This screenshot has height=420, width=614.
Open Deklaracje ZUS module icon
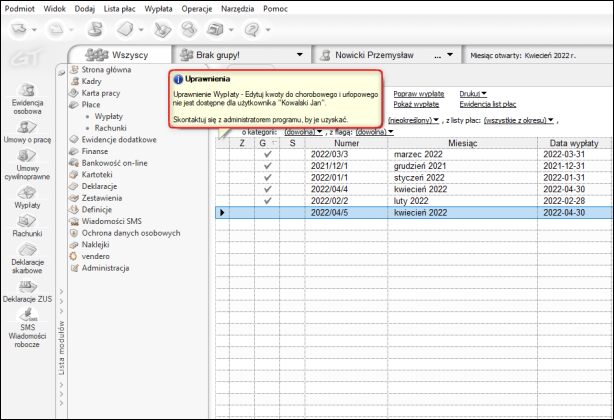click(x=27, y=292)
